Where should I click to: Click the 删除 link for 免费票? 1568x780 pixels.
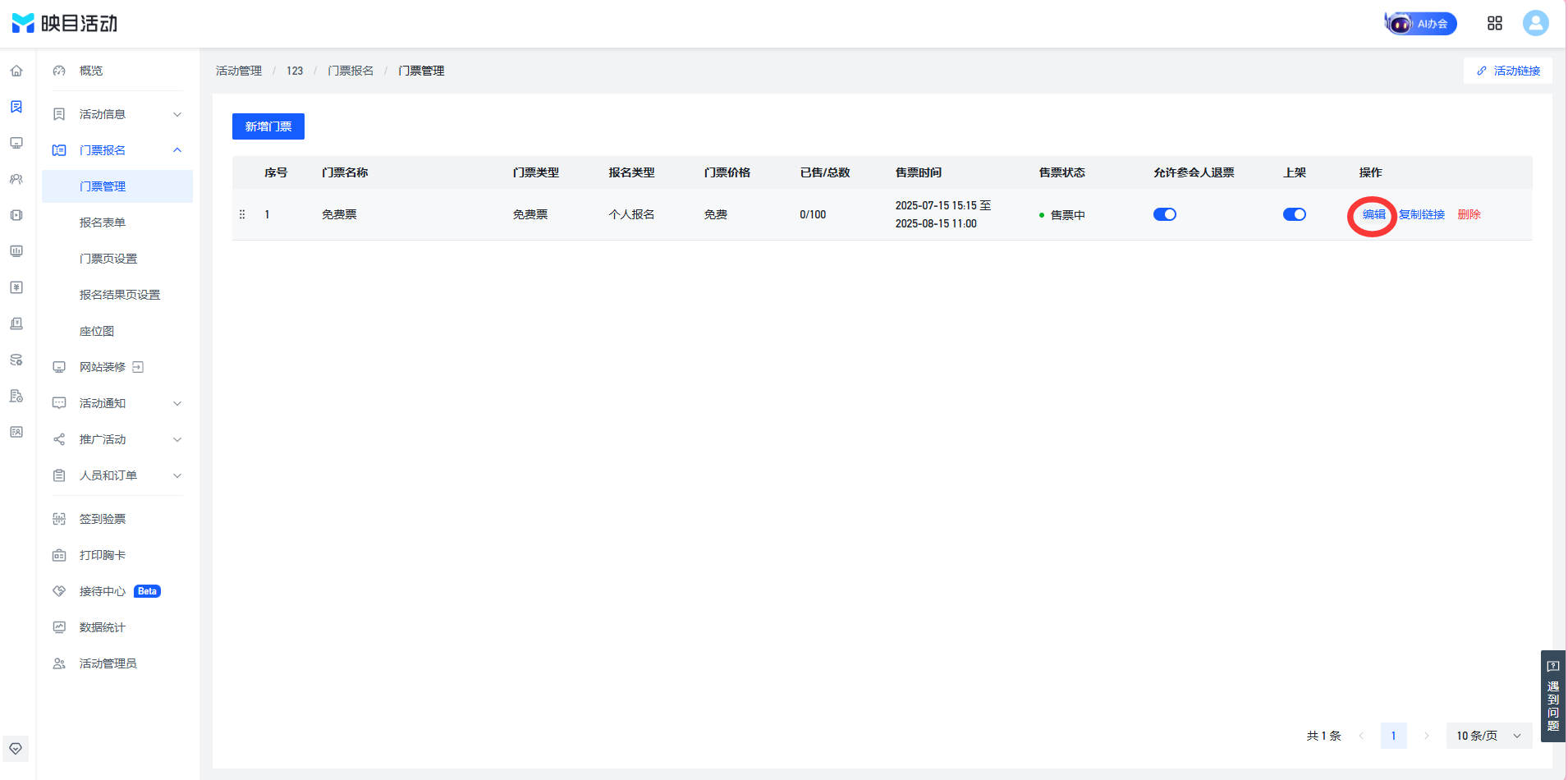[x=1469, y=214]
